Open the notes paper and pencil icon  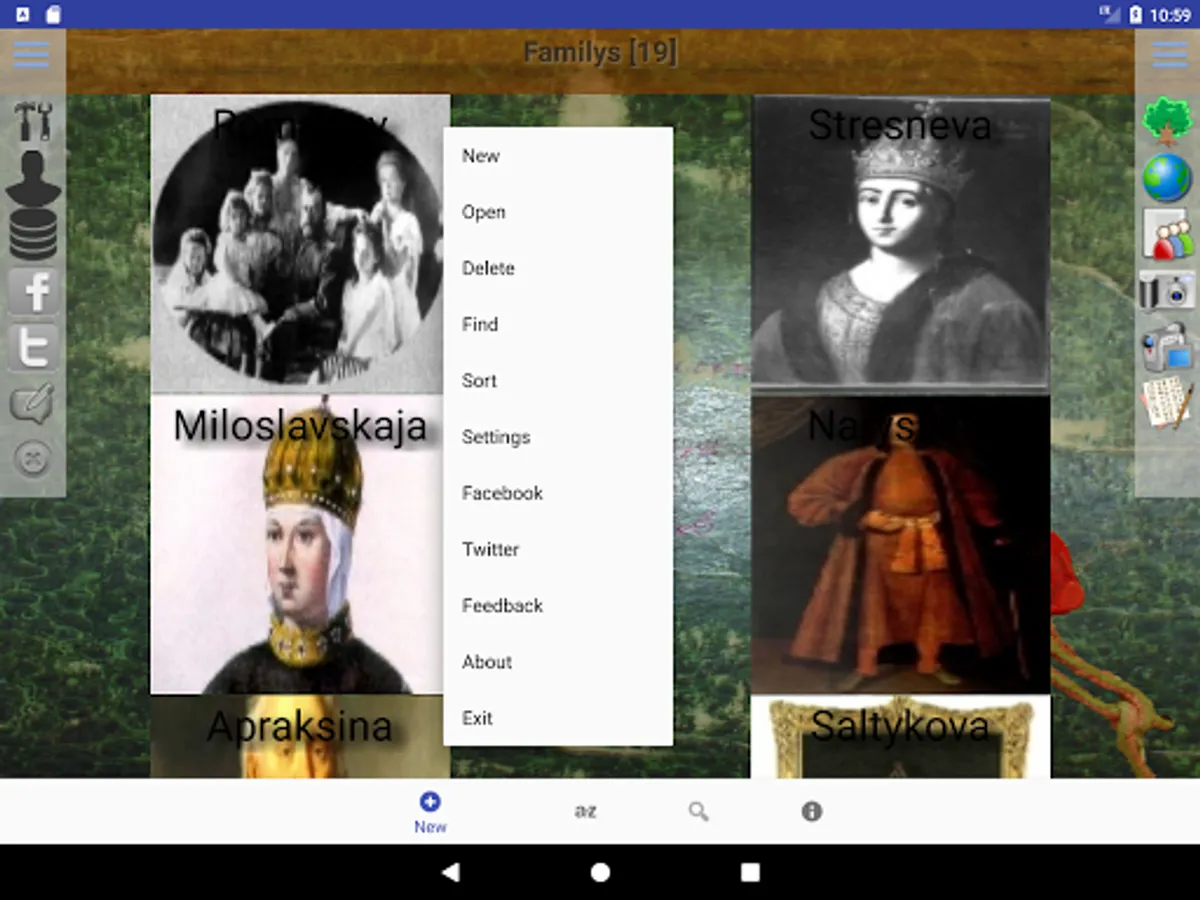coord(1167,403)
